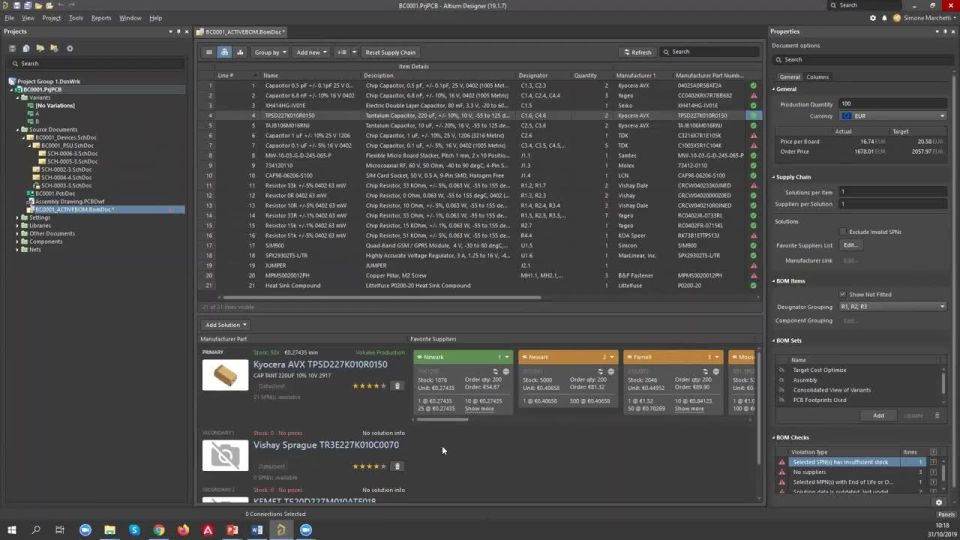Toggle the Show Not Fitted checkbox
Image resolution: width=960 pixels, height=540 pixels.
tap(843, 294)
